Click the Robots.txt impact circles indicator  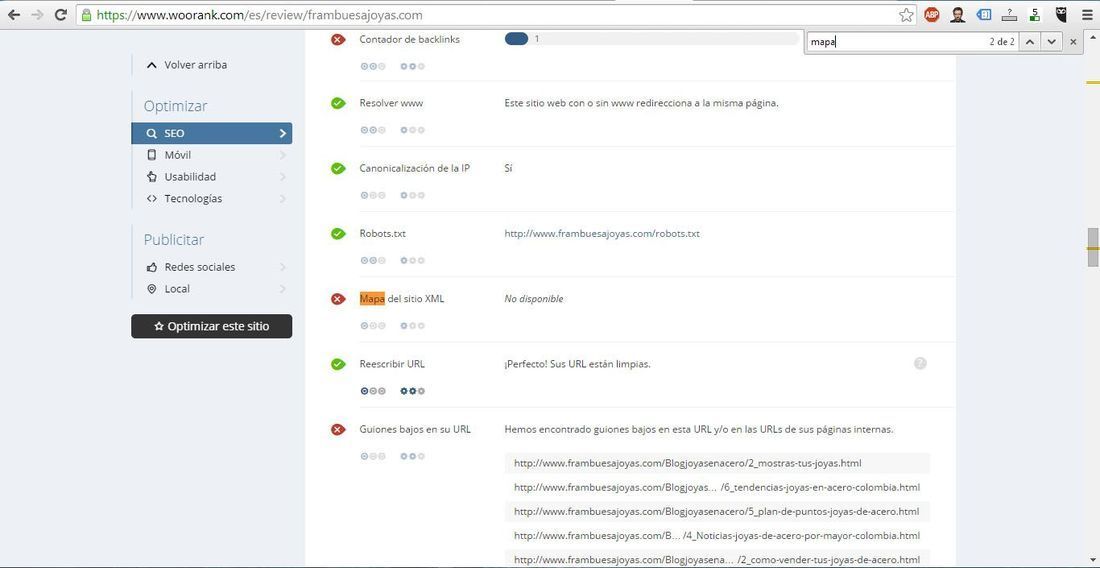pos(373,261)
